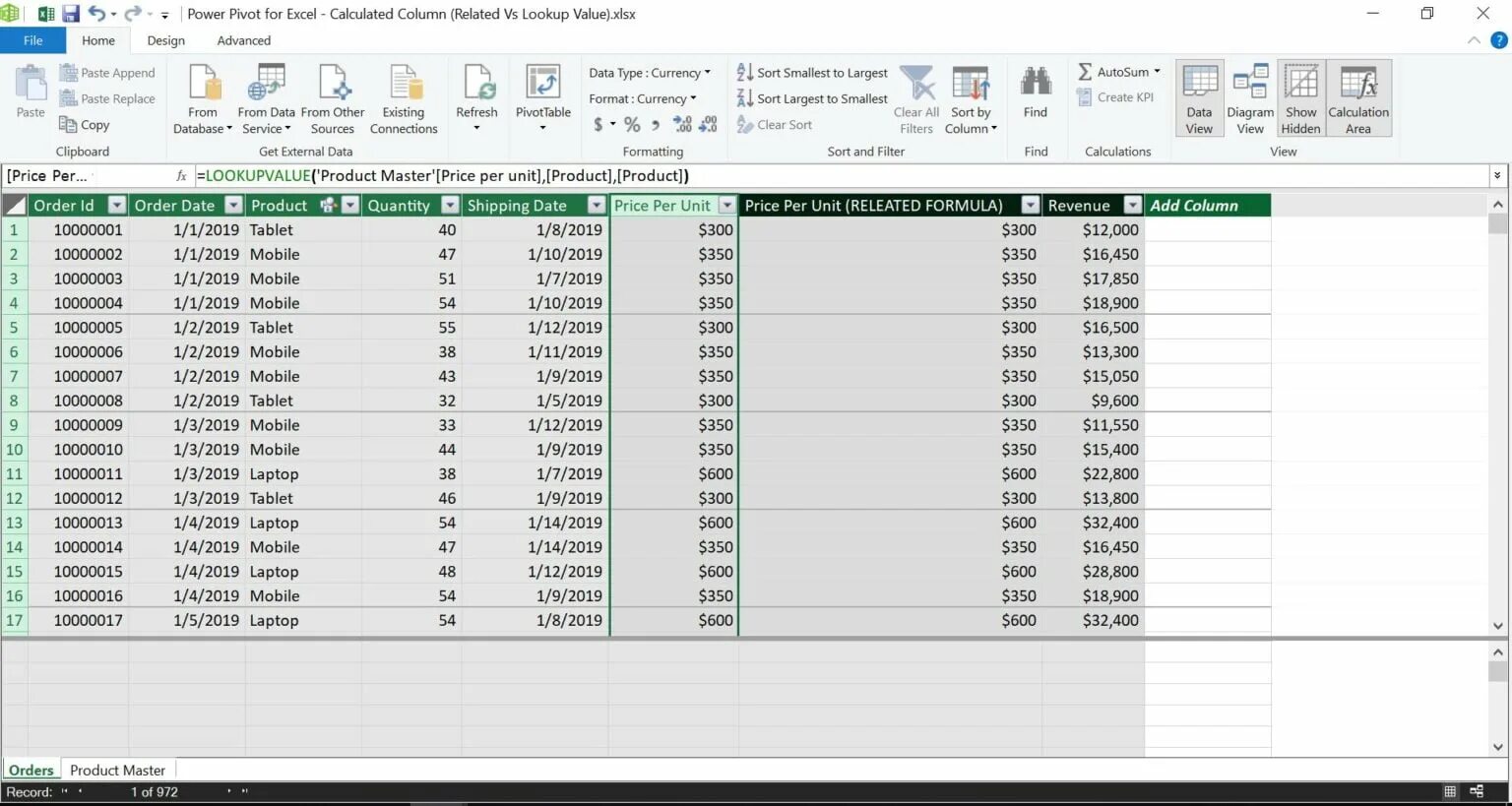The width and height of the screenshot is (1512, 806).
Task: Switch to Product Master sheet tab
Action: 117,770
